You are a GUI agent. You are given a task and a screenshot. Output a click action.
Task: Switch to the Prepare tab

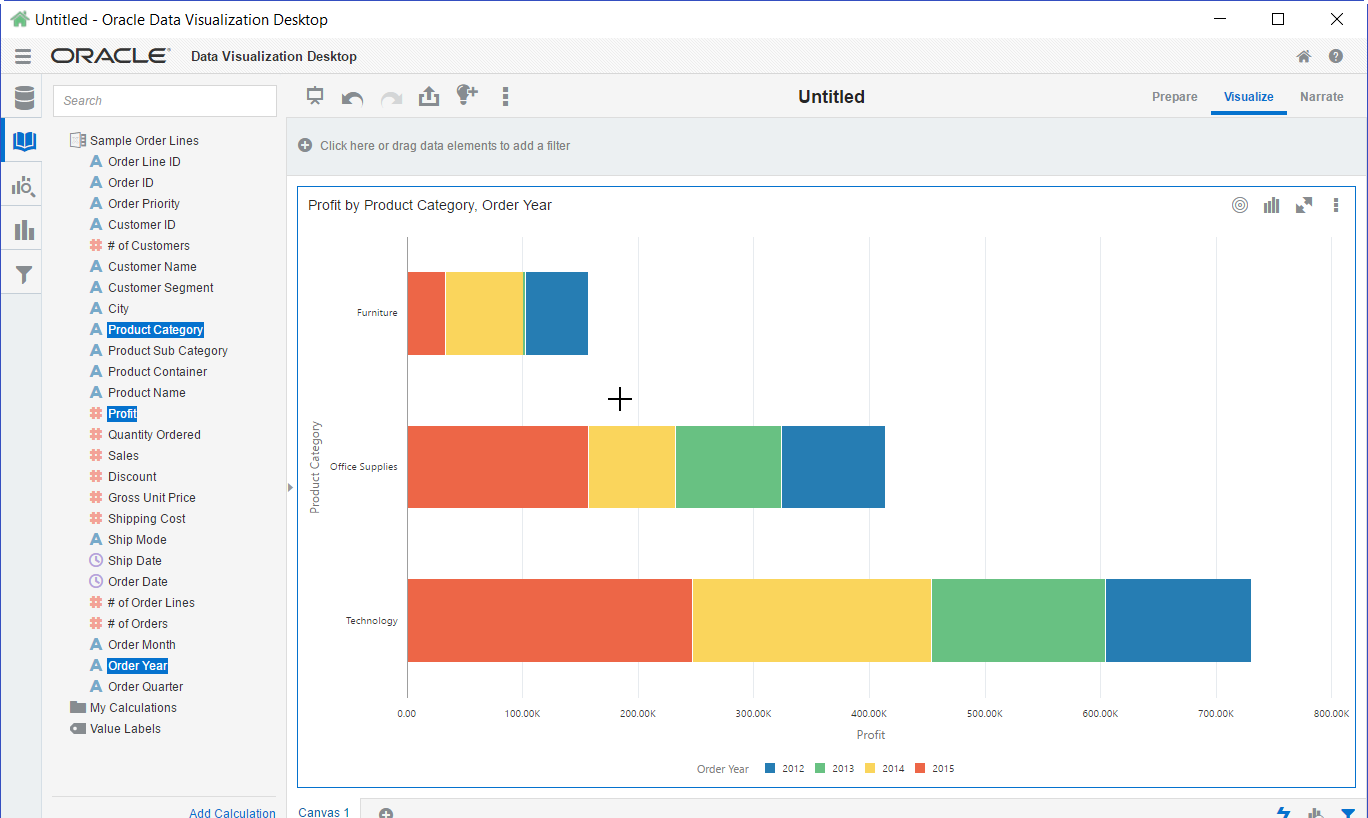pos(1174,96)
